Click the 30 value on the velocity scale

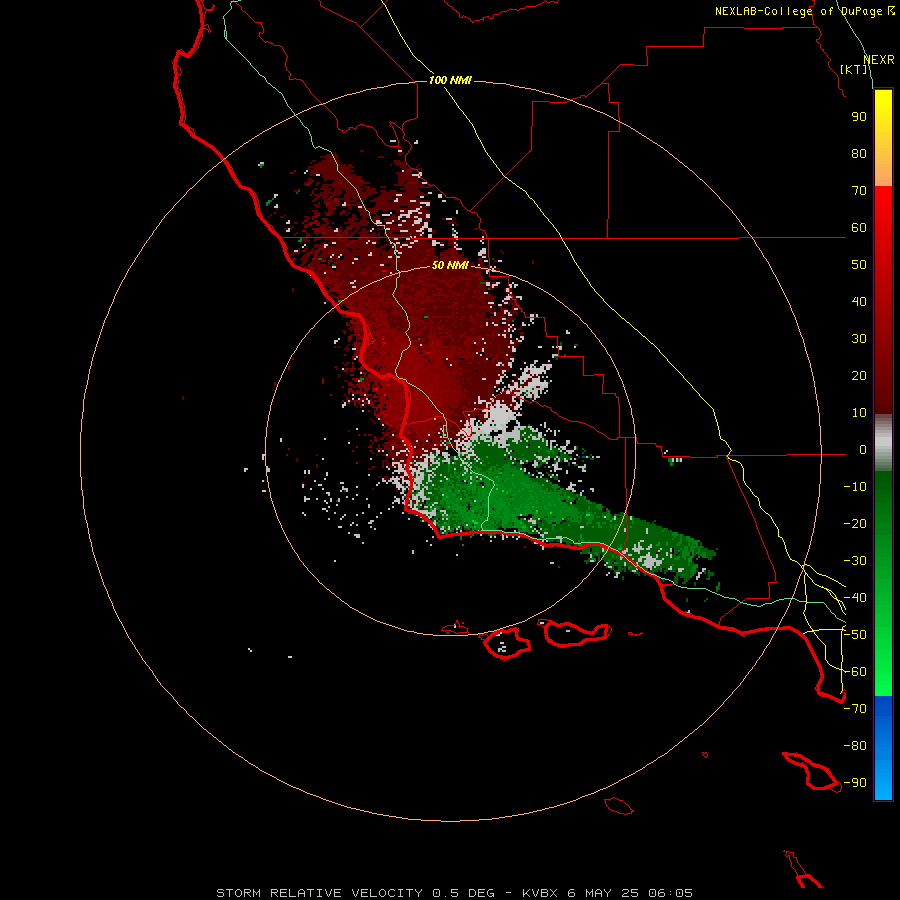pos(859,339)
